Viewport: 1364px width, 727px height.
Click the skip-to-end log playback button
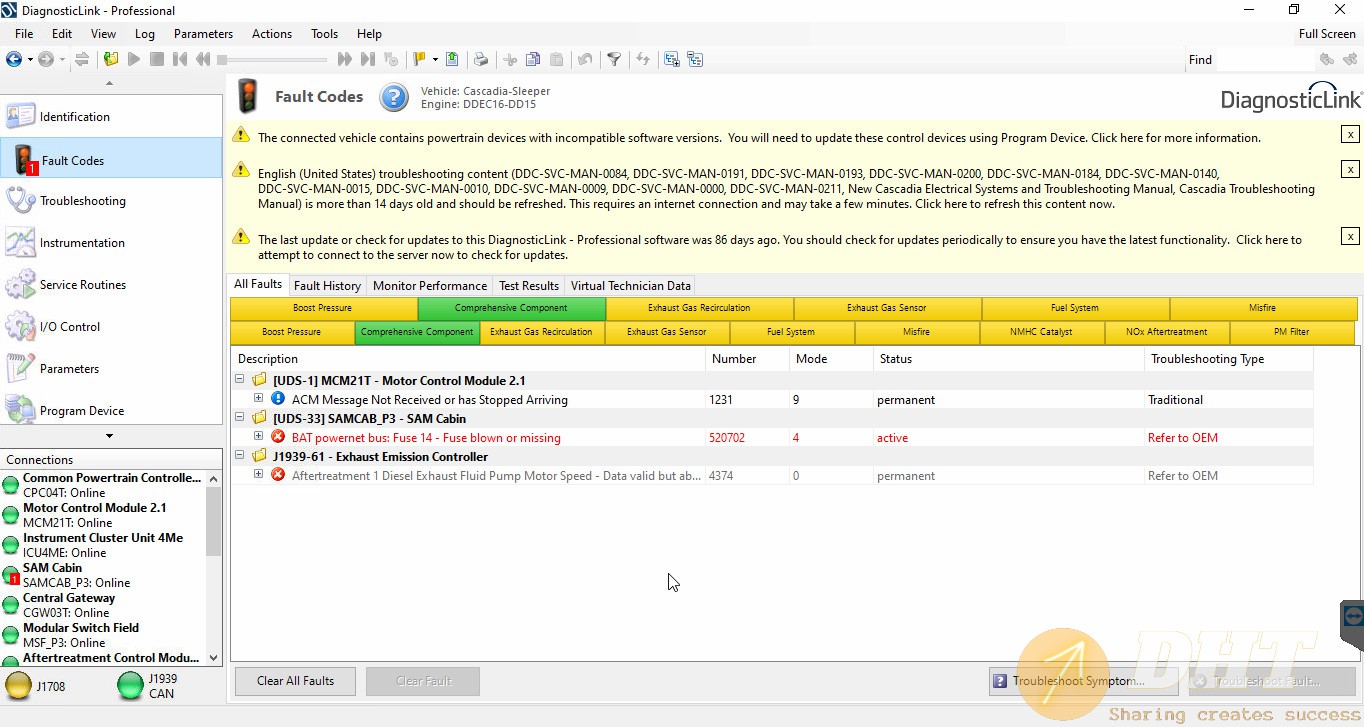pos(368,59)
